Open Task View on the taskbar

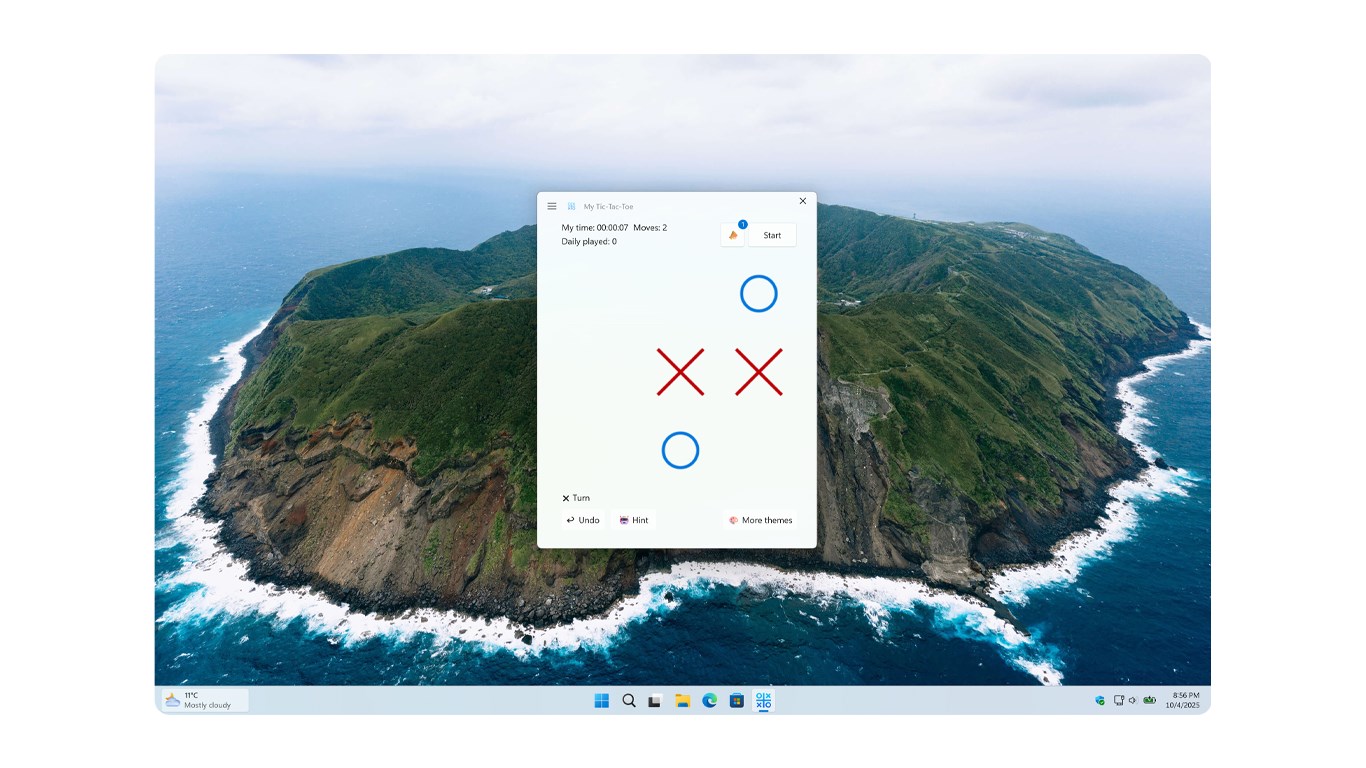pos(655,701)
